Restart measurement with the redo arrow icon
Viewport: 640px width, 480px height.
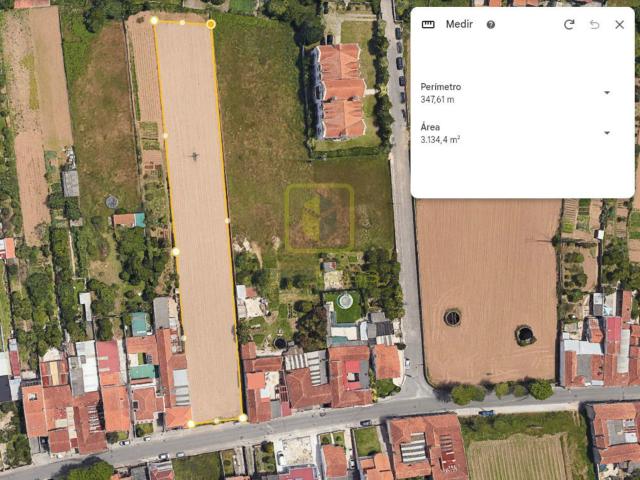coord(569,24)
